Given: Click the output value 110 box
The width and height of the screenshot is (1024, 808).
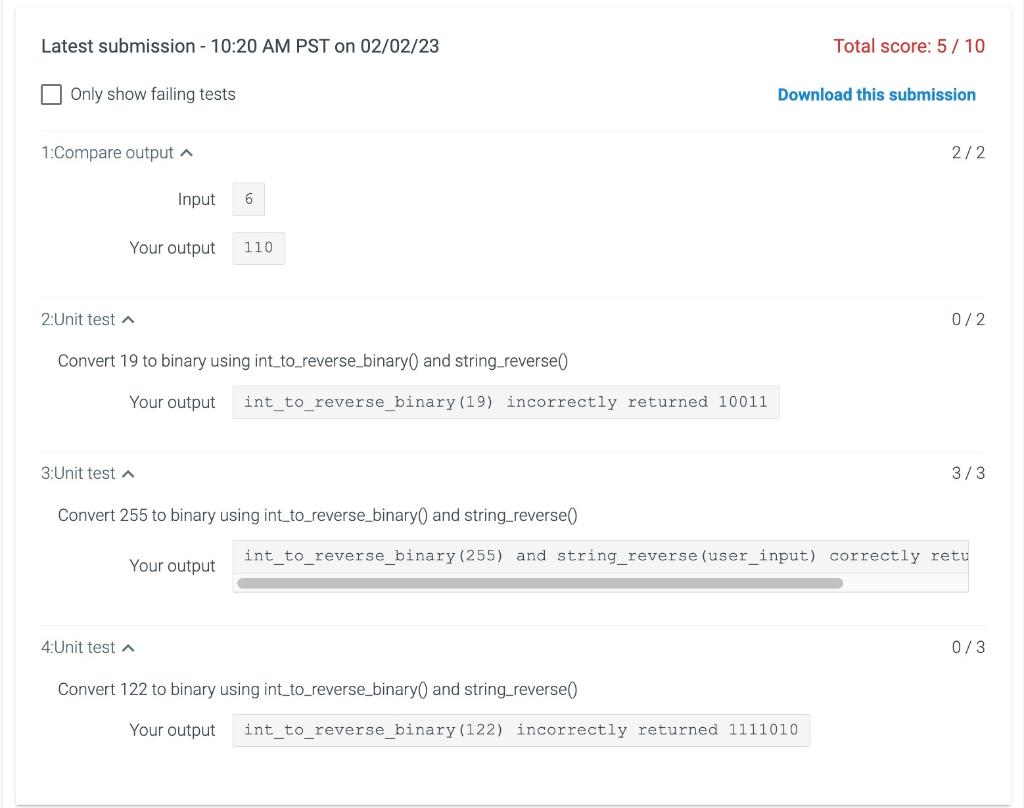Looking at the screenshot, I should coord(259,248).
